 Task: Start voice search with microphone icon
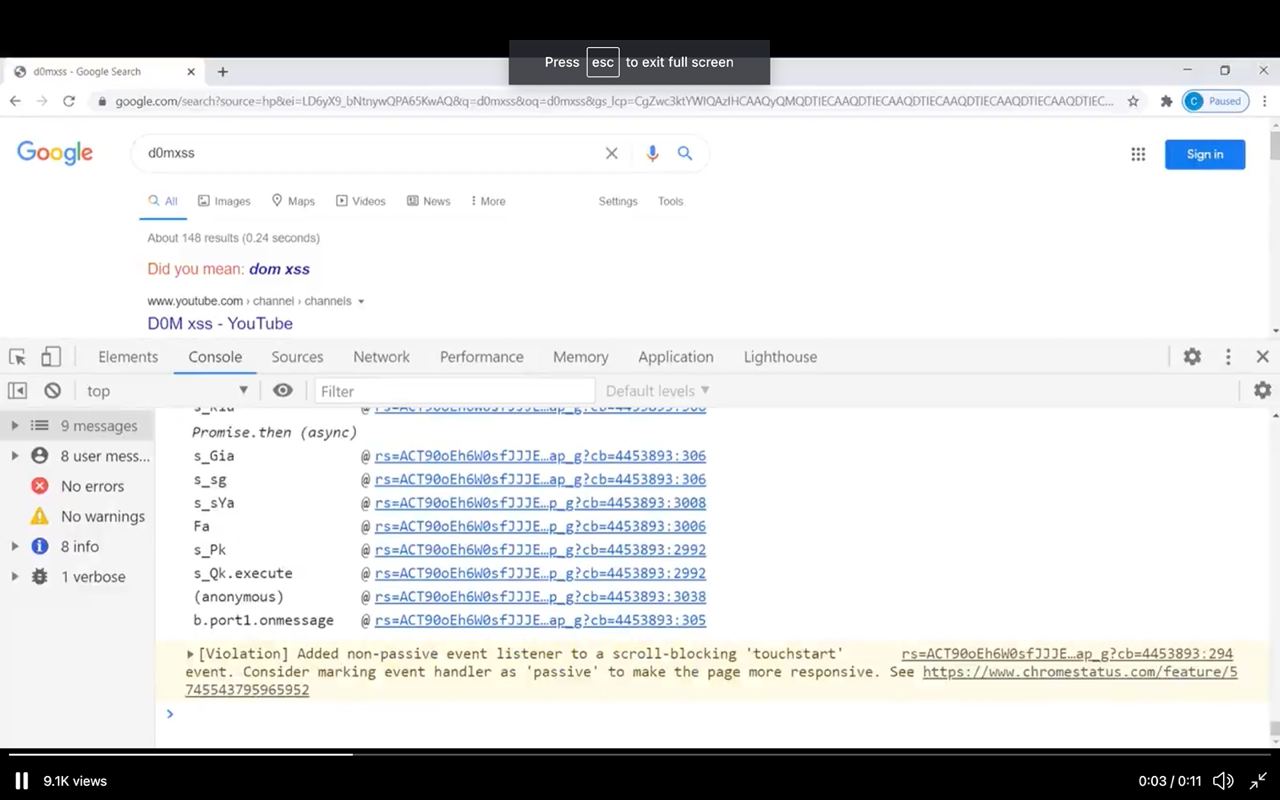tap(652, 153)
